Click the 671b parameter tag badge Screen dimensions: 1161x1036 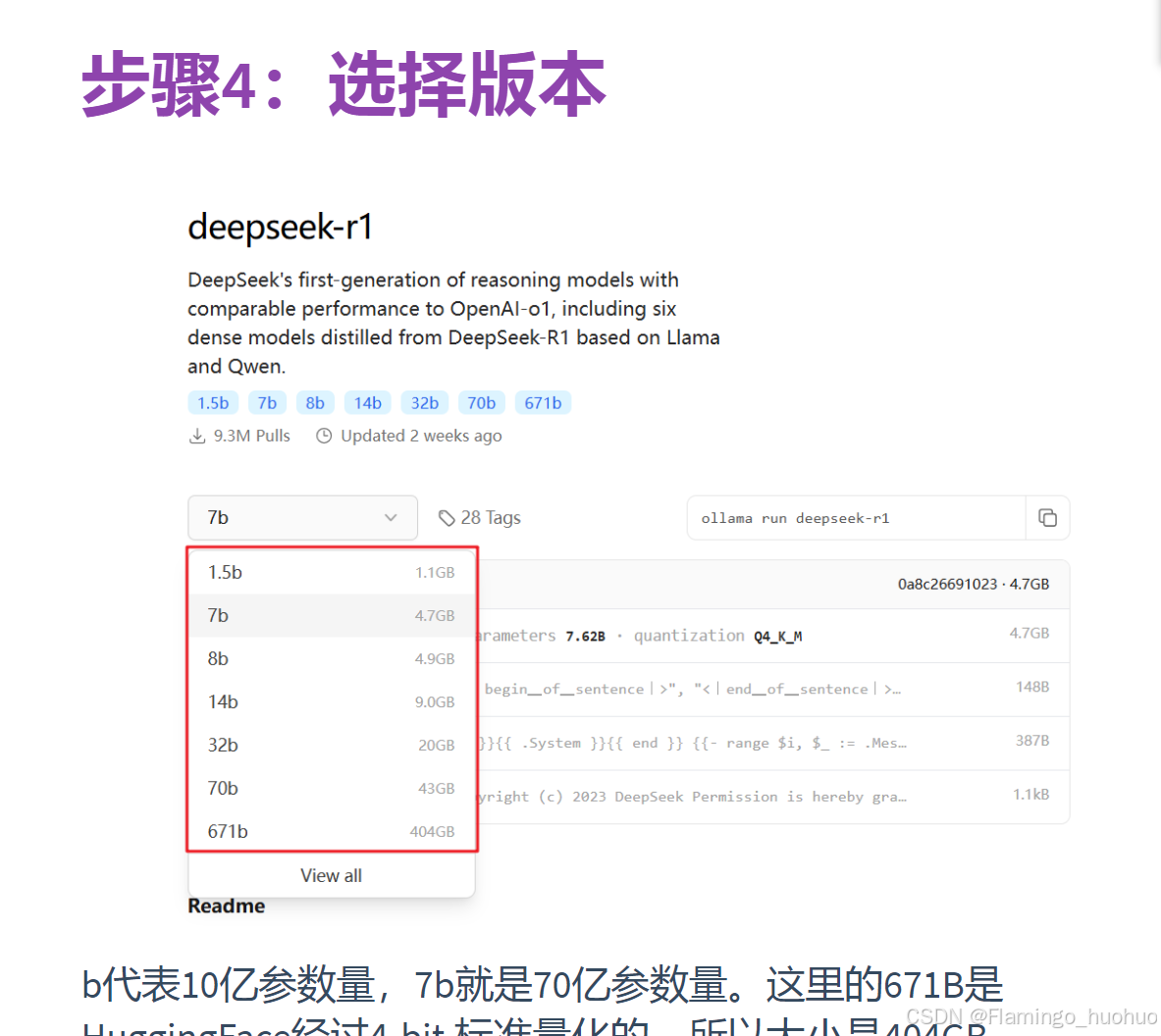543,402
